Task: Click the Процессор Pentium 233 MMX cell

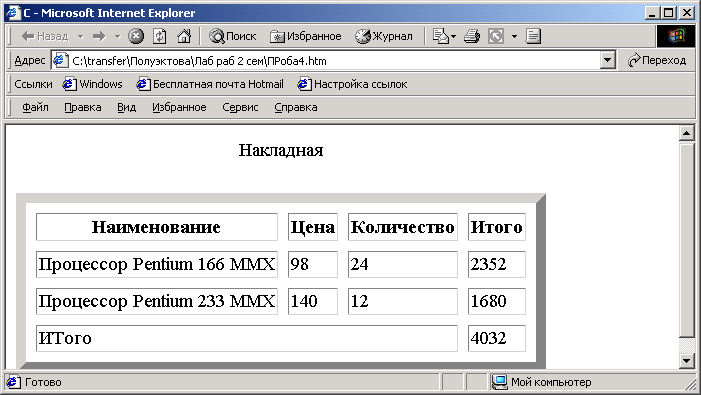Action: (x=156, y=301)
